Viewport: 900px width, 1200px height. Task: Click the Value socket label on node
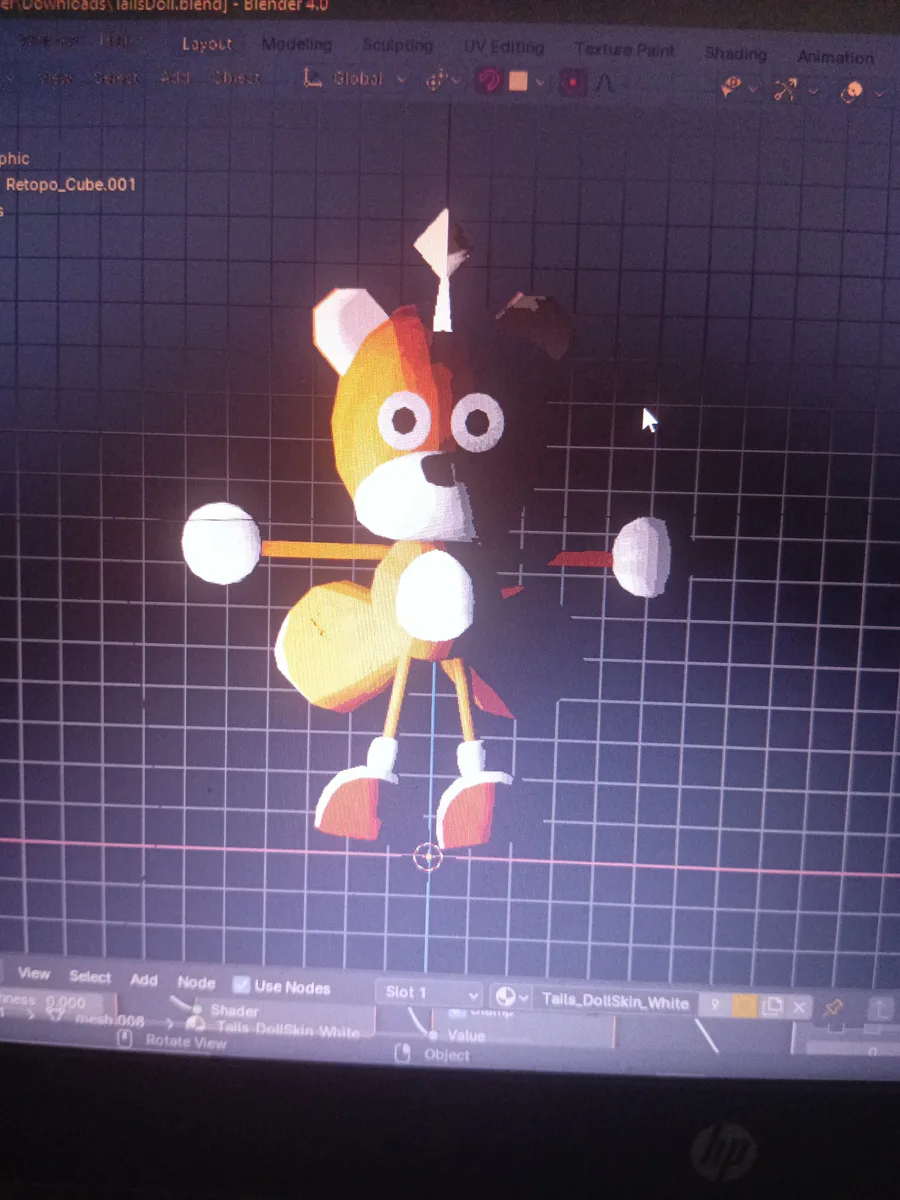466,1036
